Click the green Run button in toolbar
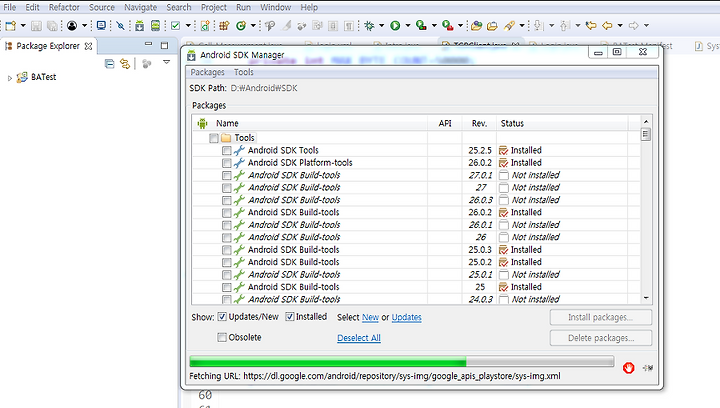Viewport: 720px width, 408px height. tap(395, 26)
